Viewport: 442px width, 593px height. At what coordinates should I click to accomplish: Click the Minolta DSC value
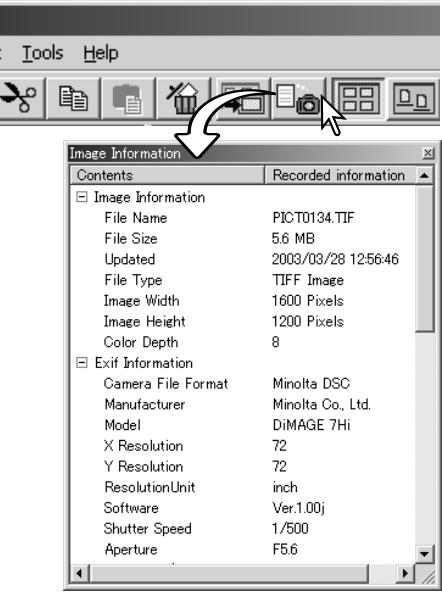point(311,384)
